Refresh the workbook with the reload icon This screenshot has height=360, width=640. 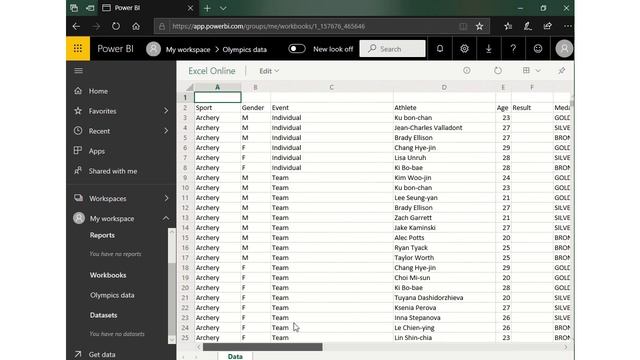point(498,71)
